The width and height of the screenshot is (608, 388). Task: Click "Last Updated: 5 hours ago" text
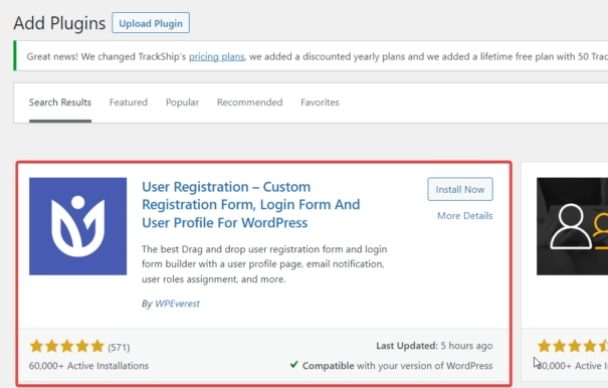point(434,345)
